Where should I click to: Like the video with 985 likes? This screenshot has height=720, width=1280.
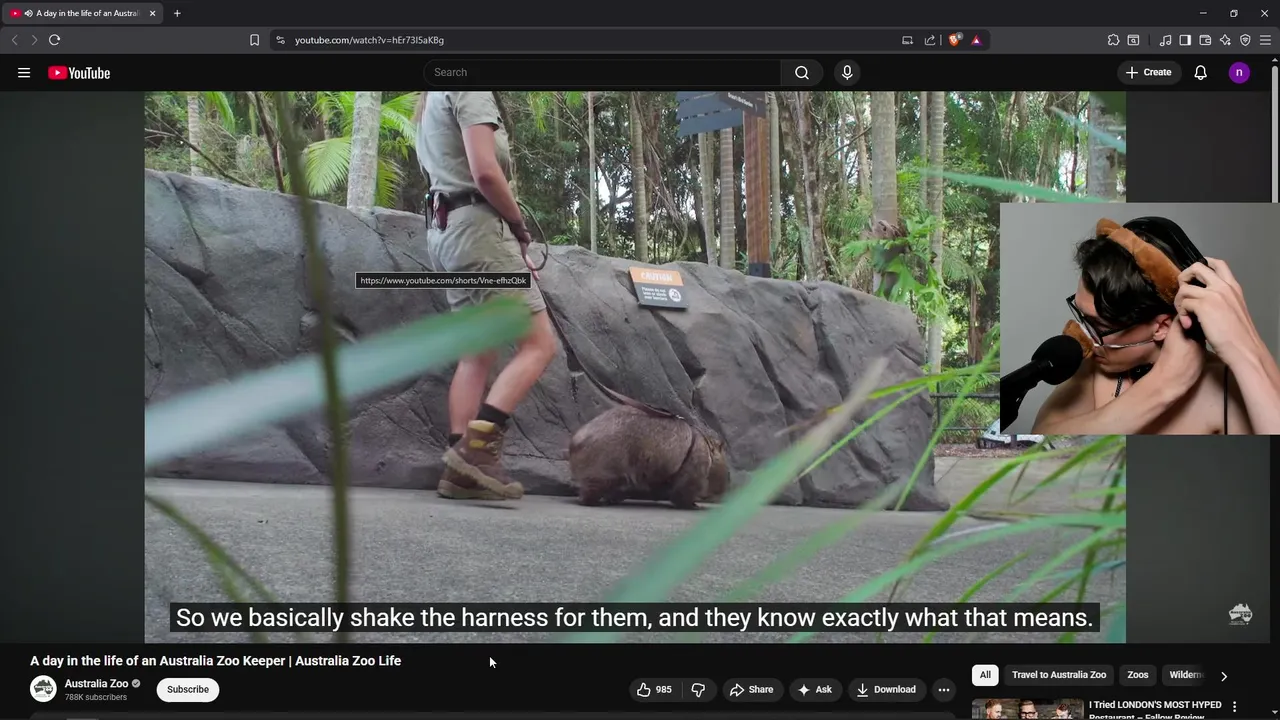click(654, 689)
